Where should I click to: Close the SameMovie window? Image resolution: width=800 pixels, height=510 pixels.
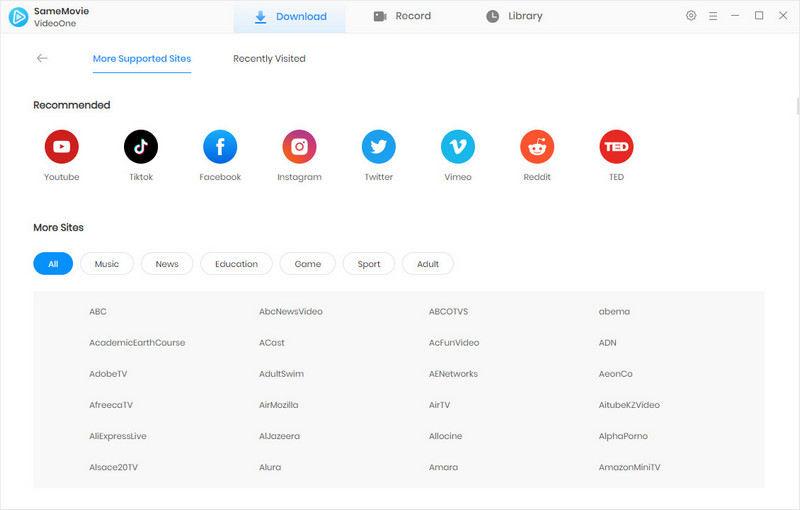(783, 16)
